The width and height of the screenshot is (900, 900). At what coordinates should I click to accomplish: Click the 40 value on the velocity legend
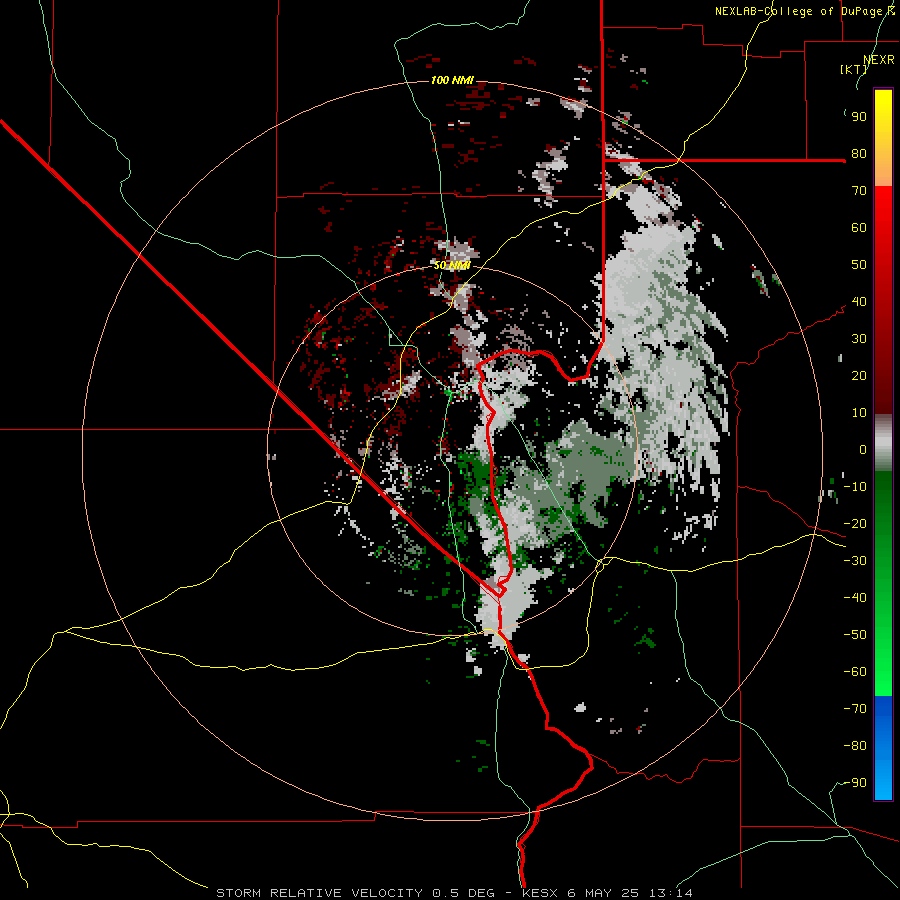pos(859,302)
